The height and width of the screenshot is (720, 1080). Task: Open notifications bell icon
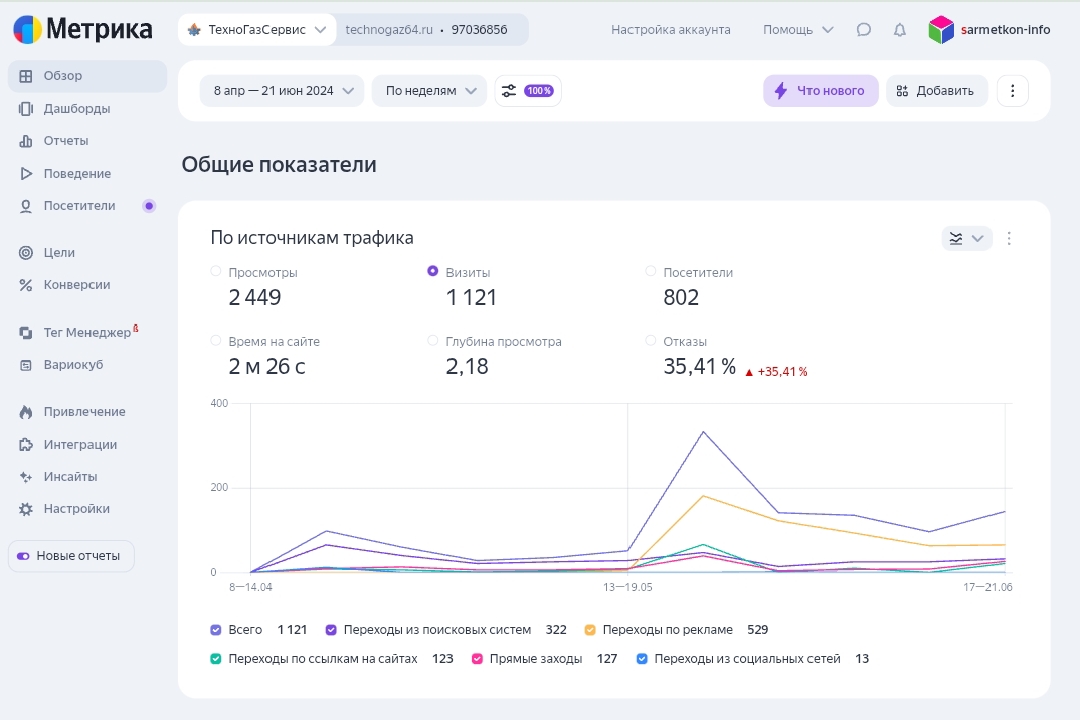[x=900, y=30]
